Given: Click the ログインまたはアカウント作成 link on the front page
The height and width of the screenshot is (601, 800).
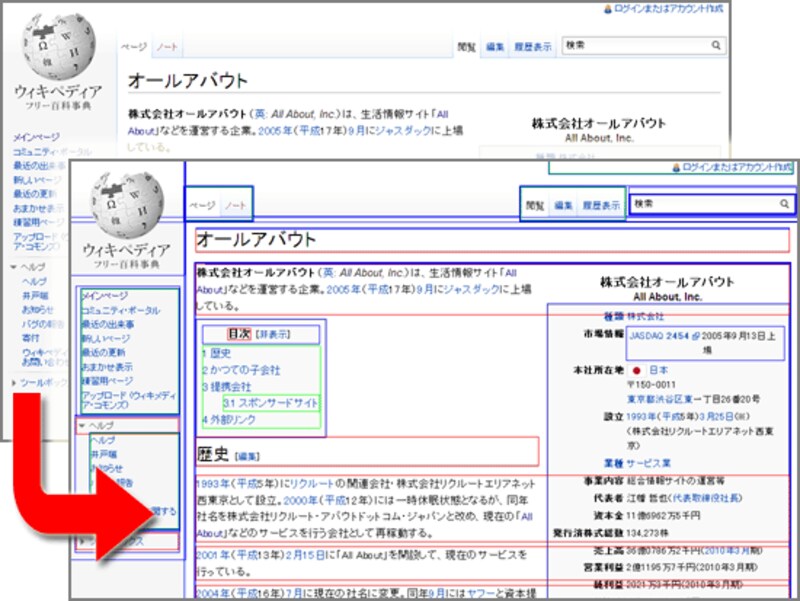Looking at the screenshot, I should pyautogui.click(x=737, y=167).
